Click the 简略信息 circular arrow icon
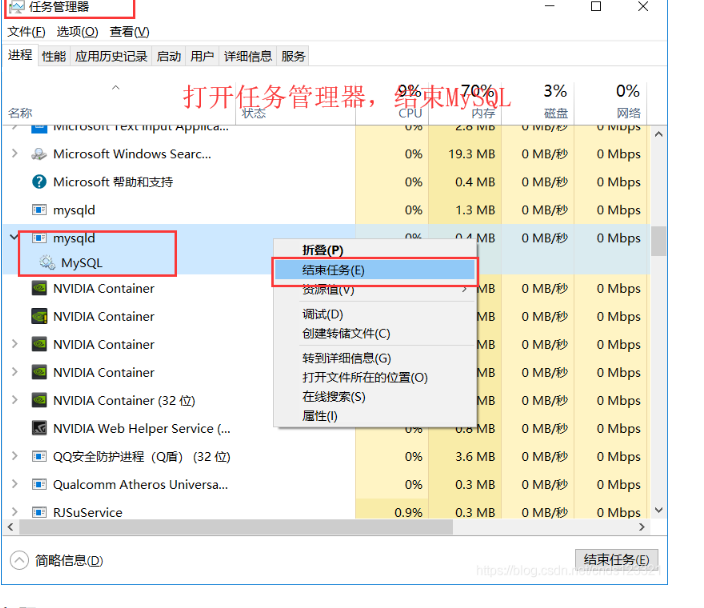The height and width of the screenshot is (608, 704). (x=19, y=560)
